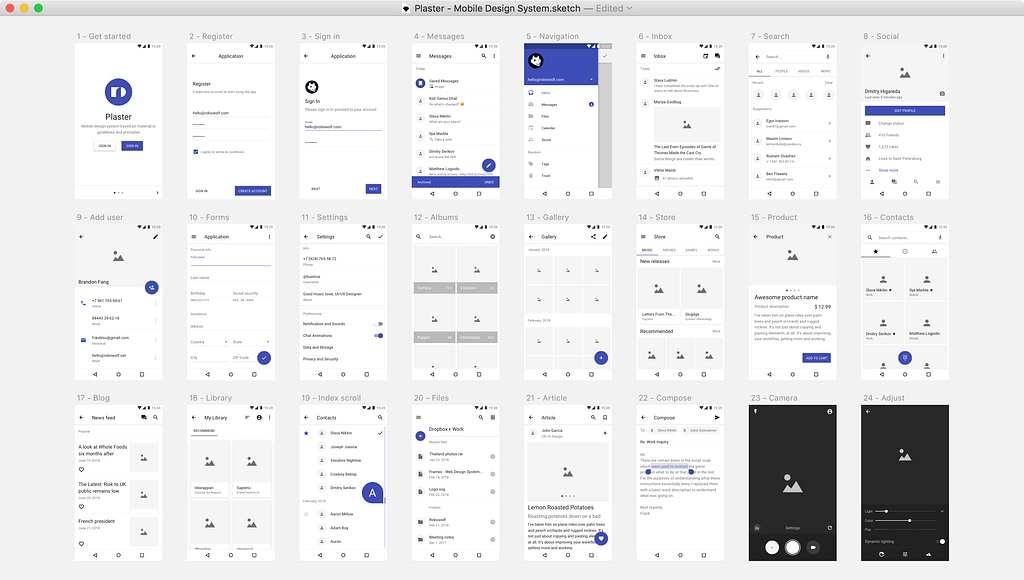The height and width of the screenshot is (580, 1024).
Task: Click the large shutter button on Camera artboard
Action: [x=792, y=547]
